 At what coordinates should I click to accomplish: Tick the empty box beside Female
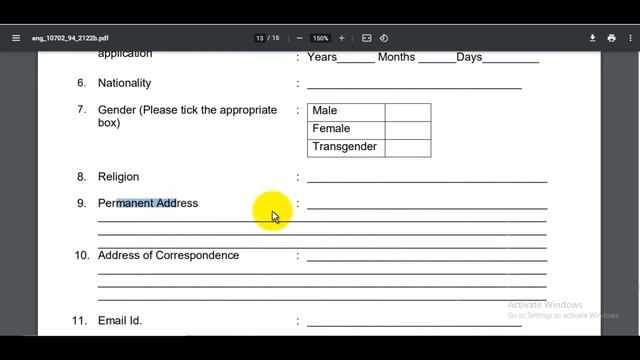(408, 130)
